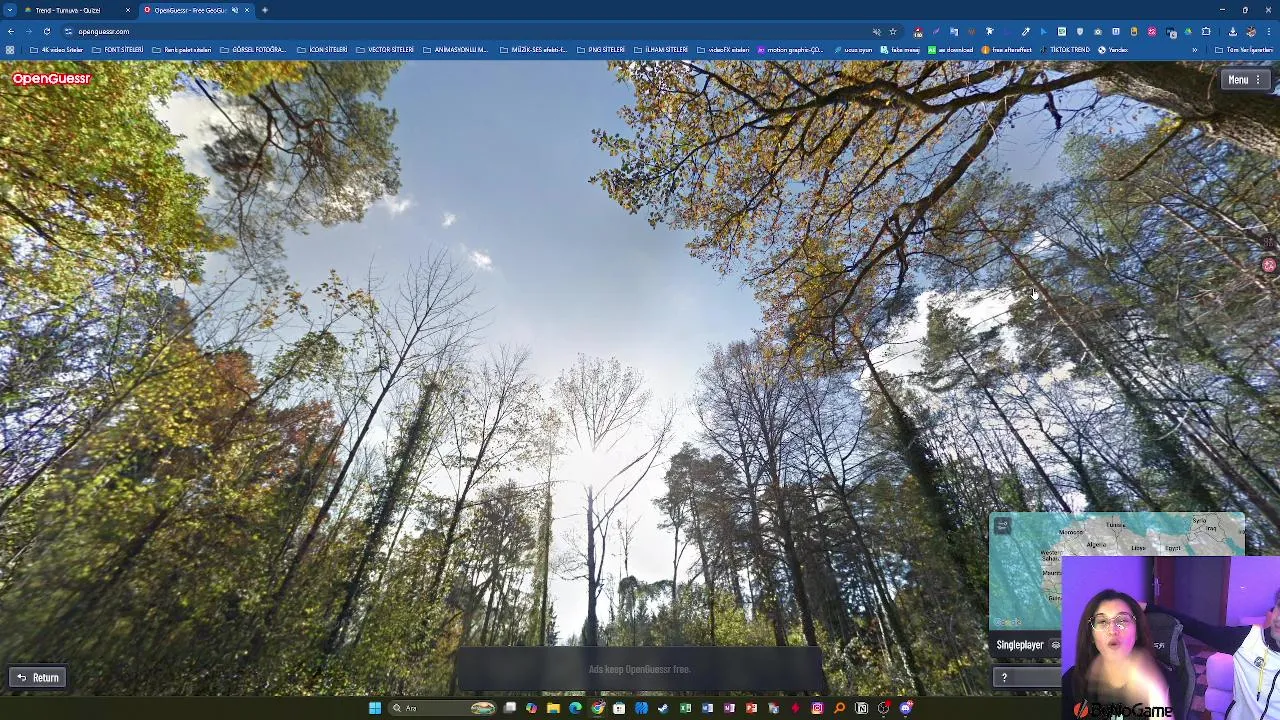Open Excel from the taskbar
This screenshot has width=1280, height=720.
pyautogui.click(x=685, y=708)
